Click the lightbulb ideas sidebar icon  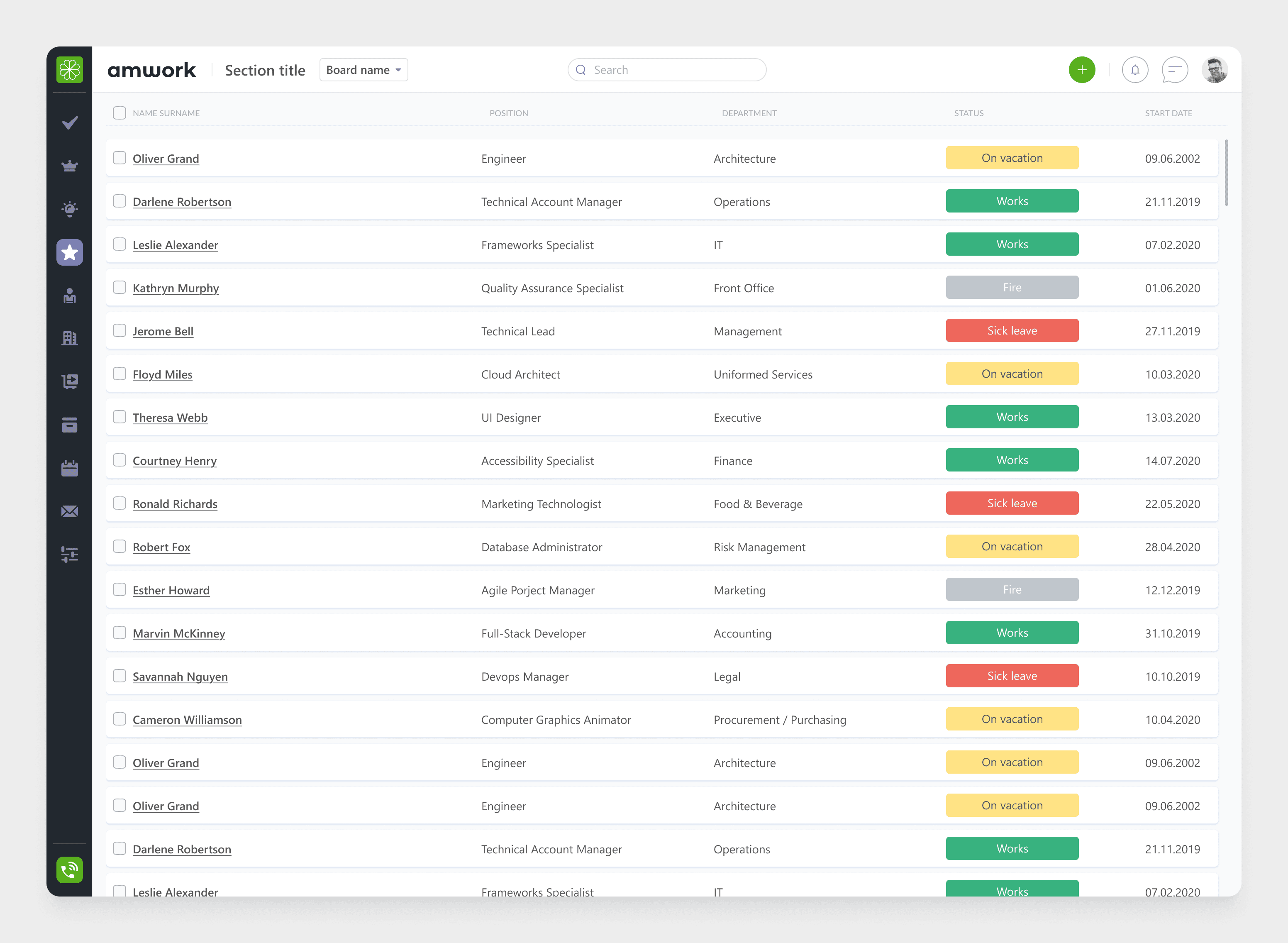coord(70,209)
